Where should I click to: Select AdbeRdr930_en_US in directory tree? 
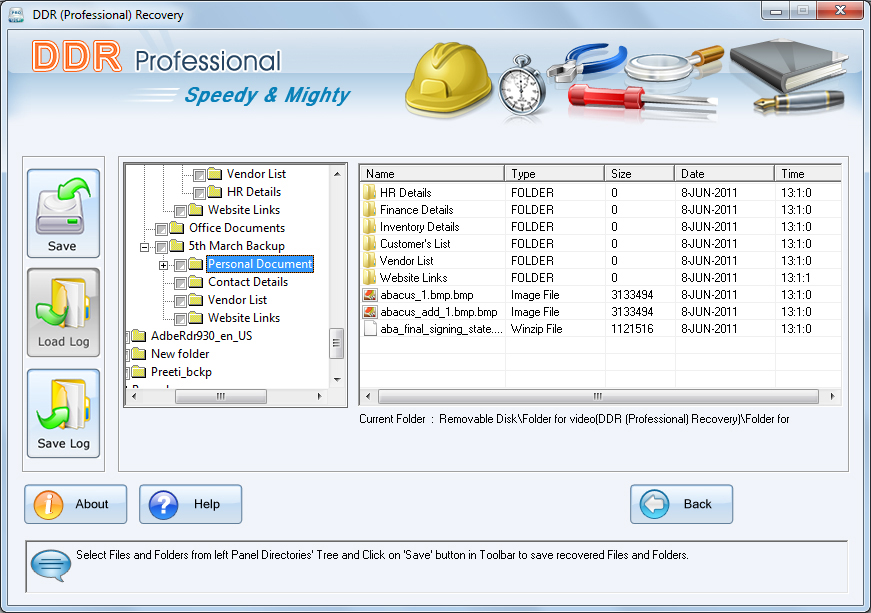click(202, 336)
